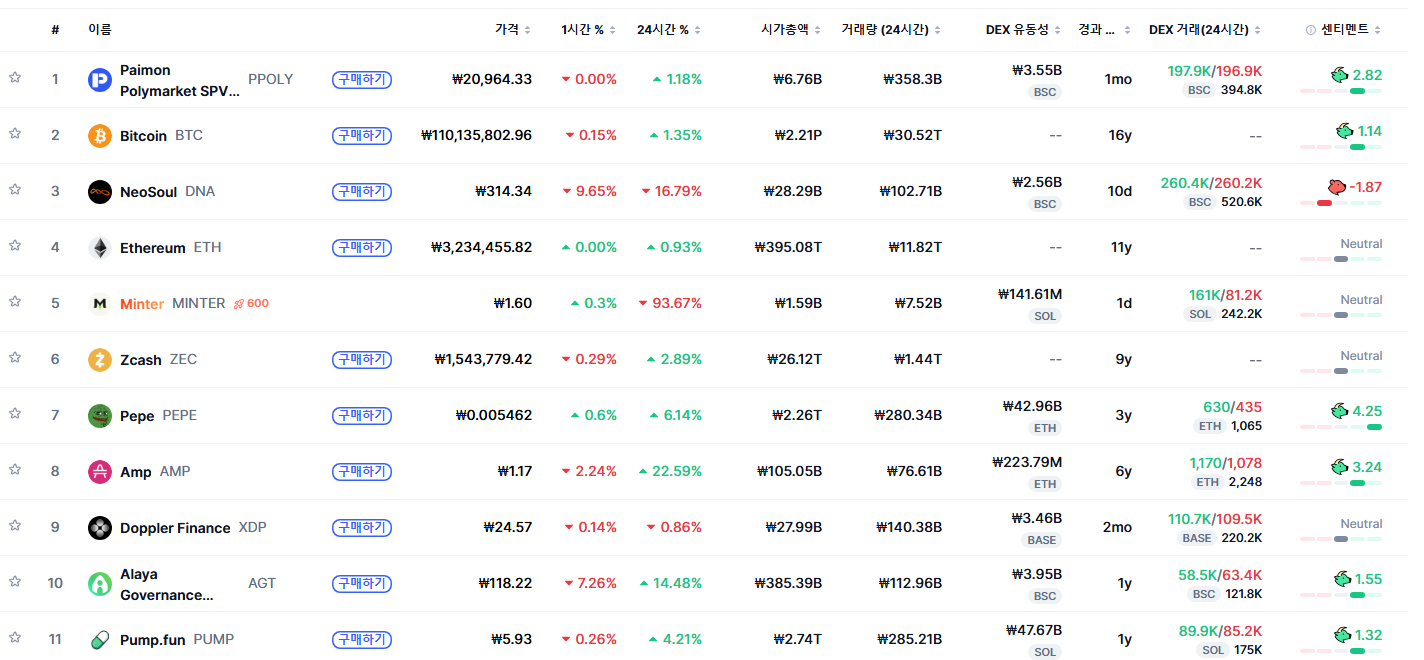
Task: Click the Minter M logo
Action: [x=100, y=304]
